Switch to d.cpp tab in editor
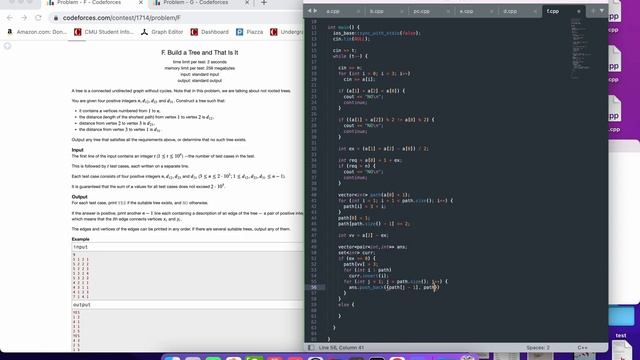Viewport: 640px width, 360px height. tap(510, 11)
